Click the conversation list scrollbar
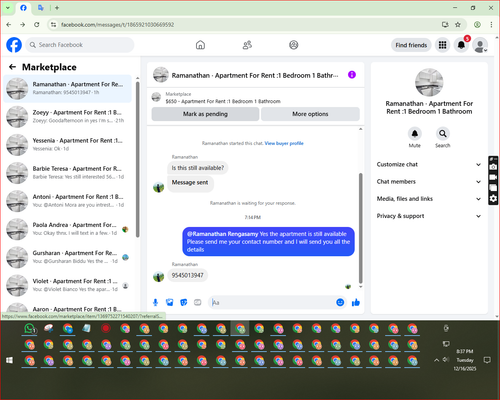 click(x=137, y=159)
